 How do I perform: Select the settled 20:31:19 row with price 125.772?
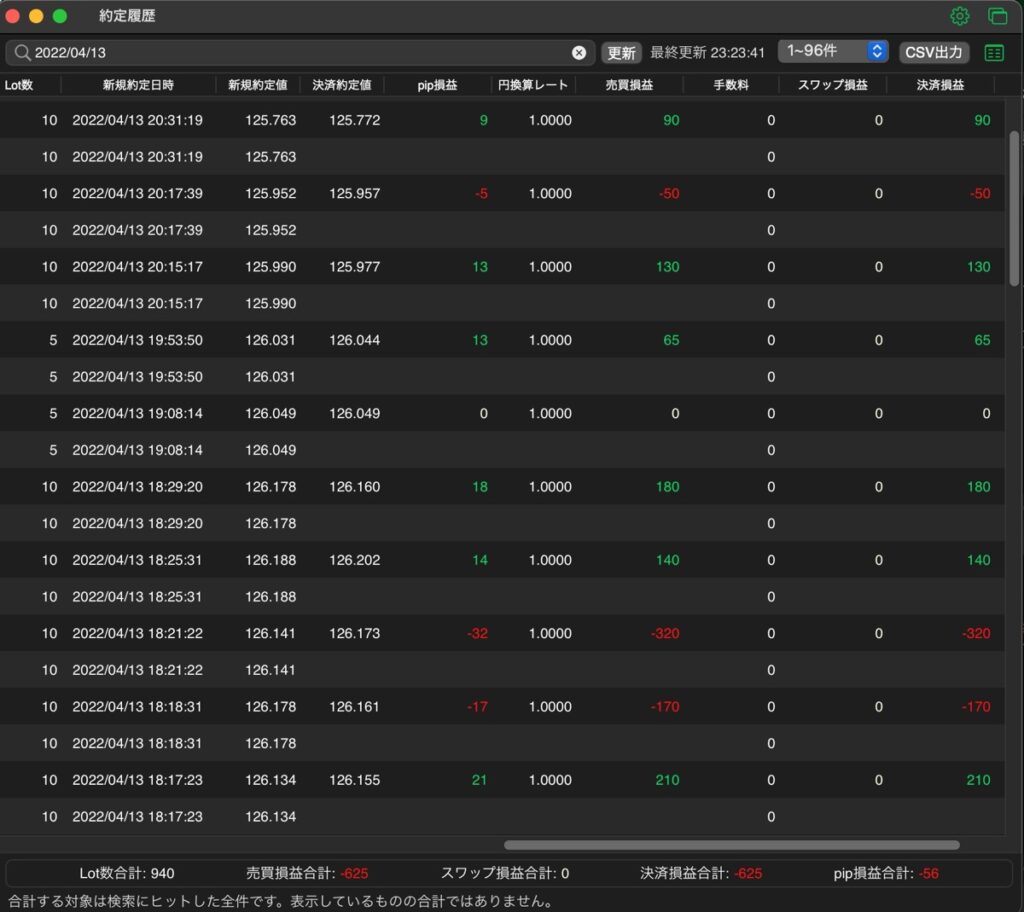502,120
